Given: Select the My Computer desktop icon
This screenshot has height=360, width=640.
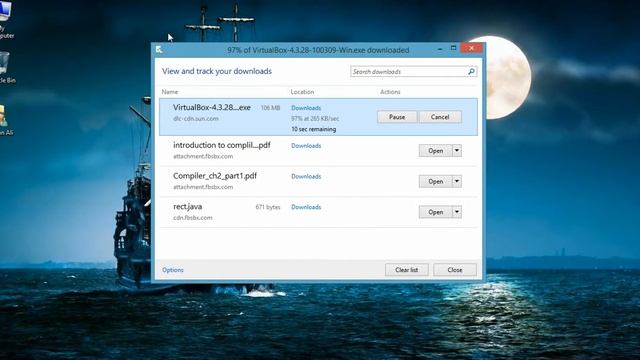Looking at the screenshot, I should click(x=6, y=20).
